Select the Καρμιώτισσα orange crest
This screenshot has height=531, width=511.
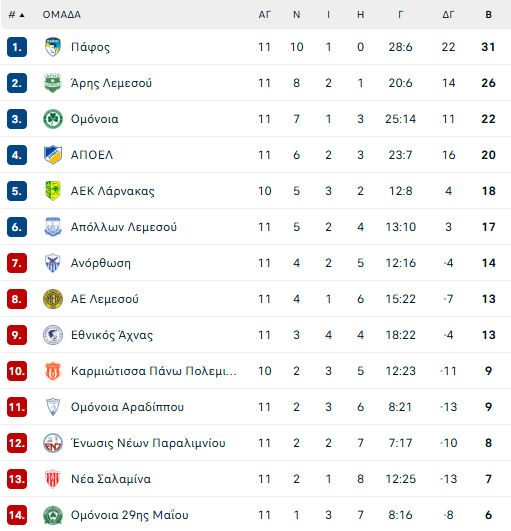coord(53,371)
